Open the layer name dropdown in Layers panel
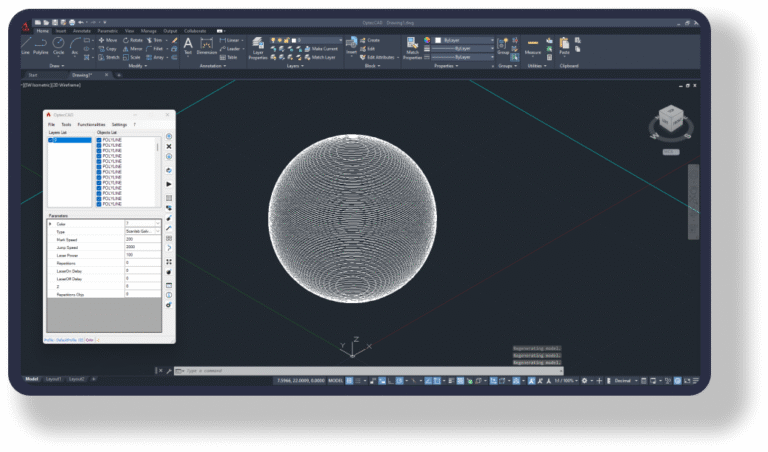Viewport: 768px width, 452px height. [340, 40]
